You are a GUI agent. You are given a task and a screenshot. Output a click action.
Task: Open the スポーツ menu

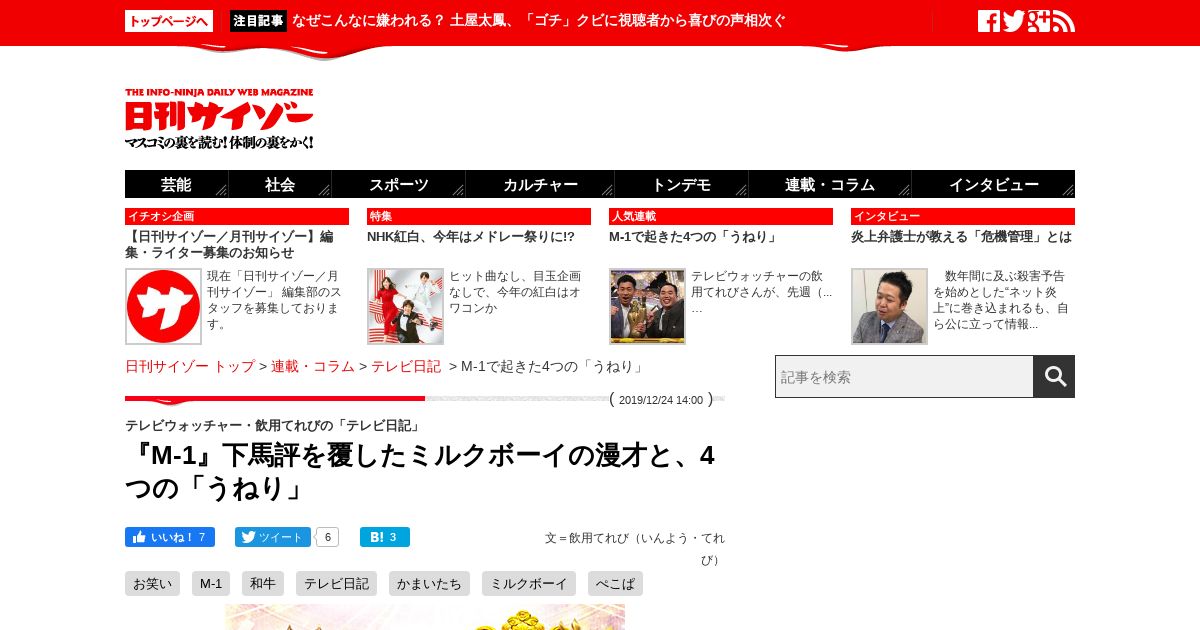coord(399,184)
